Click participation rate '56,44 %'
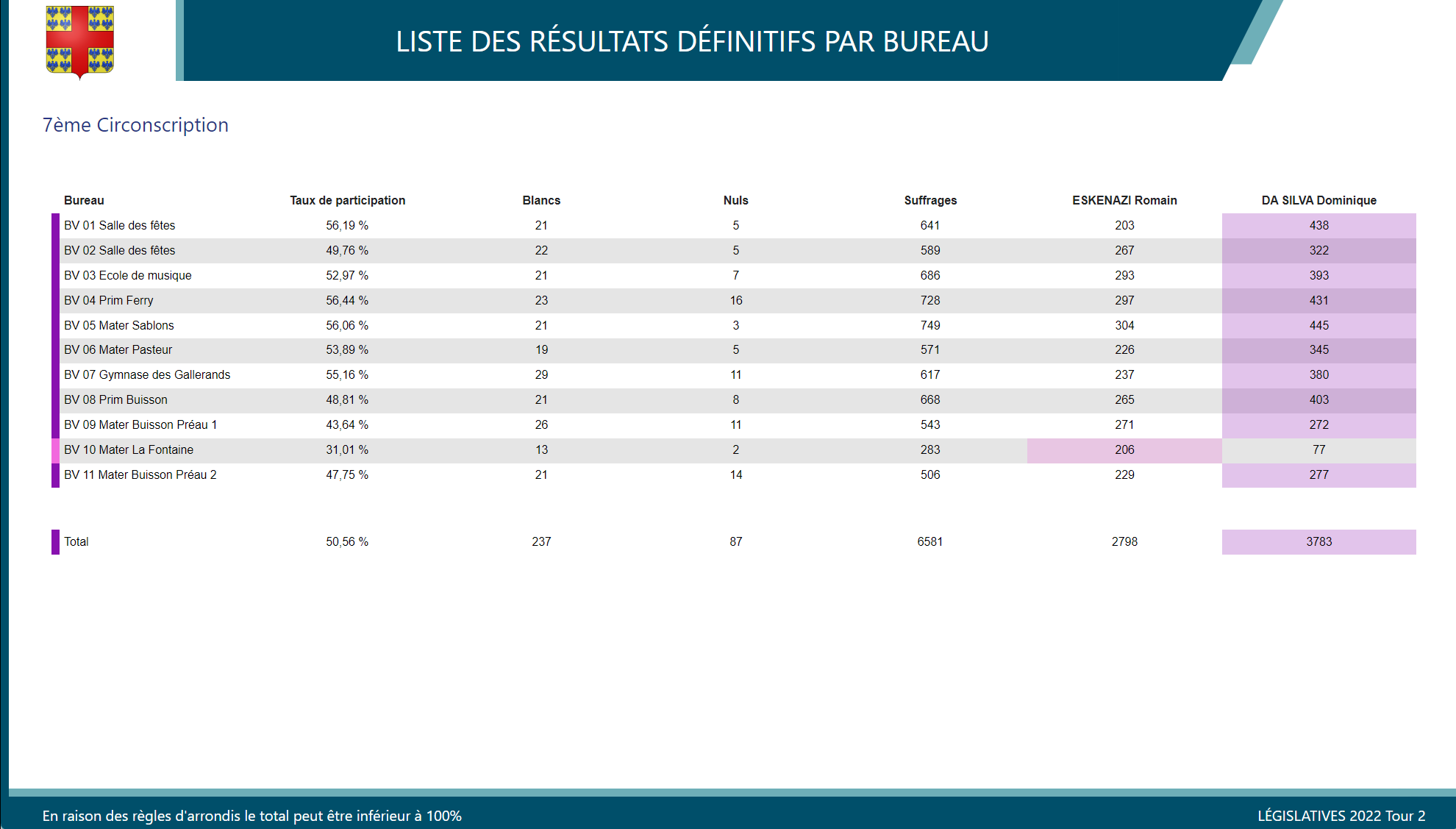This screenshot has height=829, width=1456. (347, 301)
